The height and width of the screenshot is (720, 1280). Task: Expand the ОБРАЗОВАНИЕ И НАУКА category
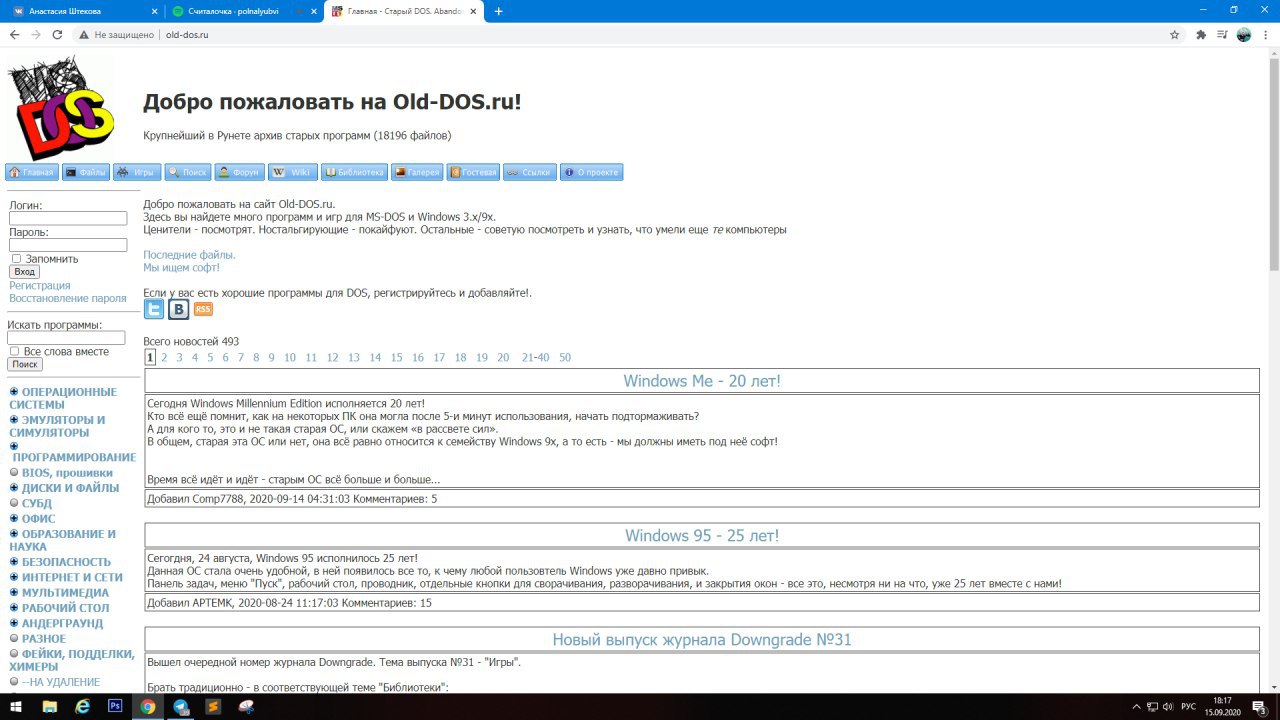coord(14,534)
